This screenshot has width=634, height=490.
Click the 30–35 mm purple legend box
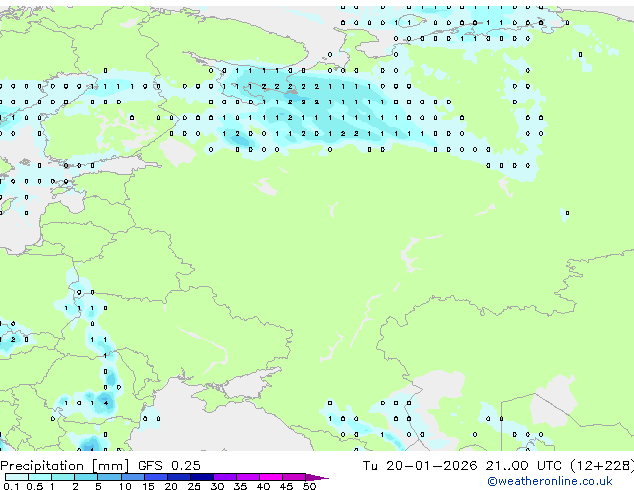click(224, 477)
